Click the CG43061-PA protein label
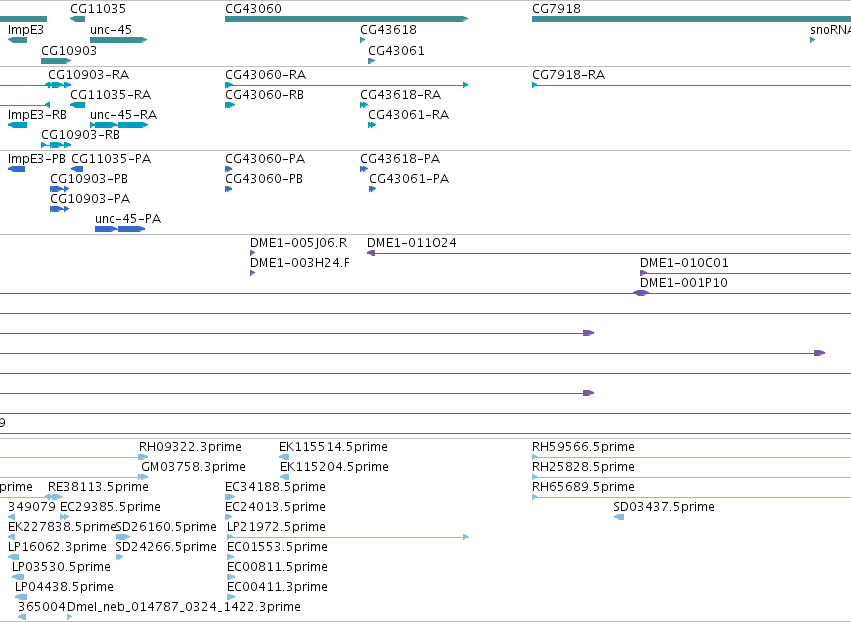 409,179
